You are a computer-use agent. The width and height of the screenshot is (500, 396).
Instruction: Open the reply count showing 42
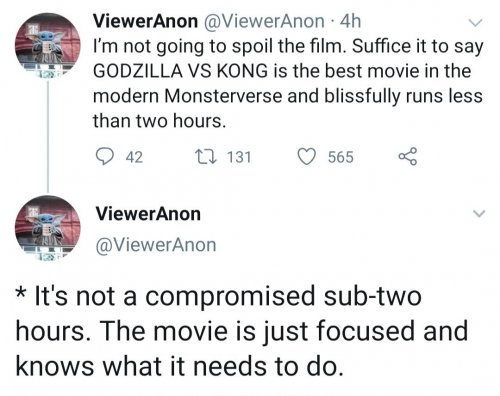tap(134, 157)
